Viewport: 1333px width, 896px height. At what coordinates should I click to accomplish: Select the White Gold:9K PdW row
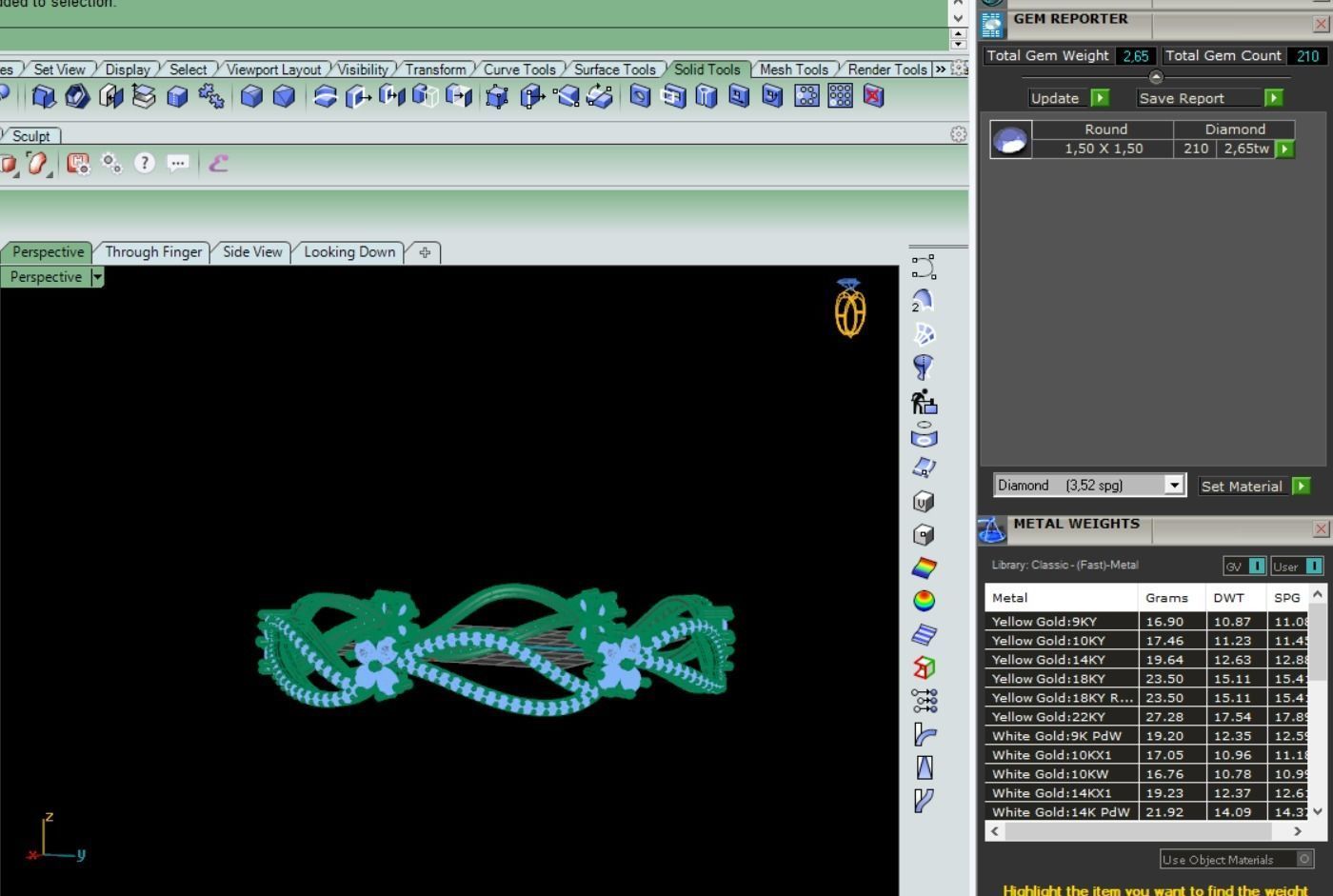tap(1146, 736)
